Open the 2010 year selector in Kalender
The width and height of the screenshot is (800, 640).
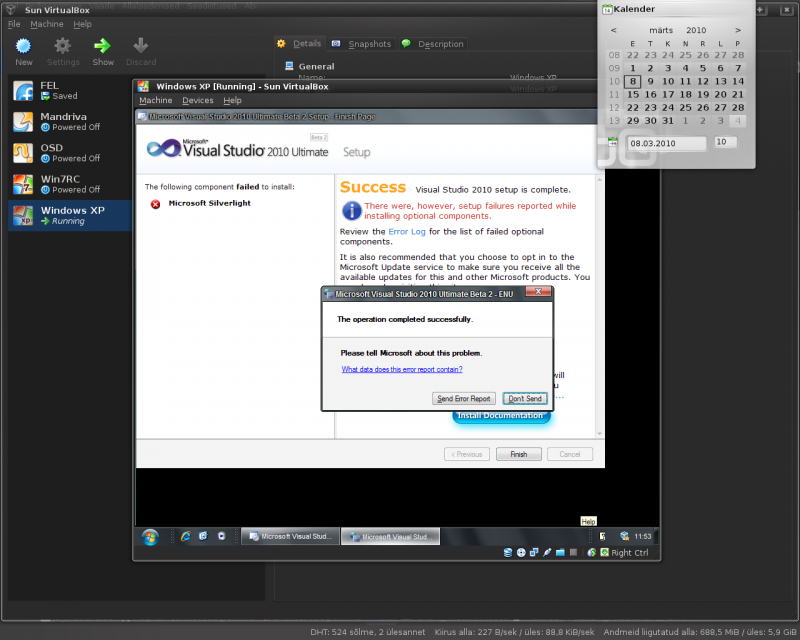point(696,30)
